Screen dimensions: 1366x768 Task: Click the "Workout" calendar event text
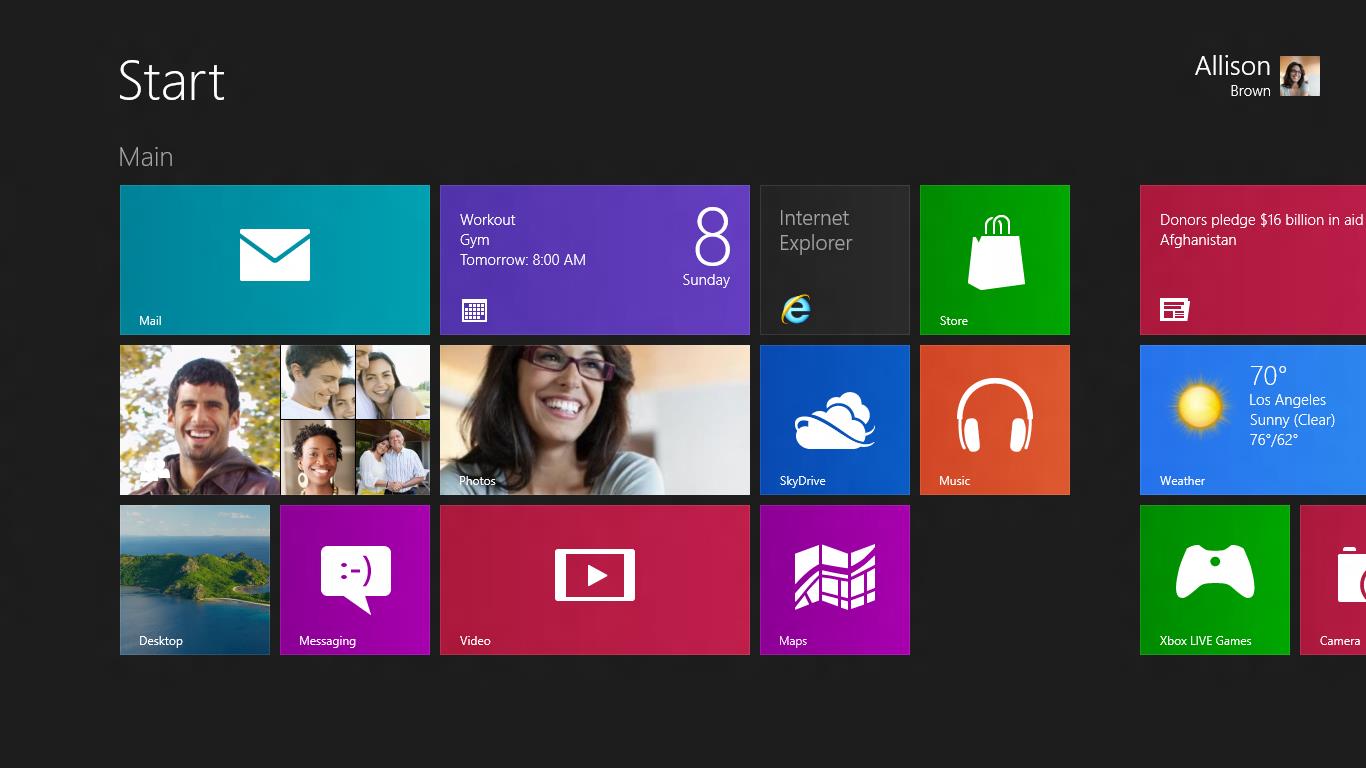coord(488,220)
